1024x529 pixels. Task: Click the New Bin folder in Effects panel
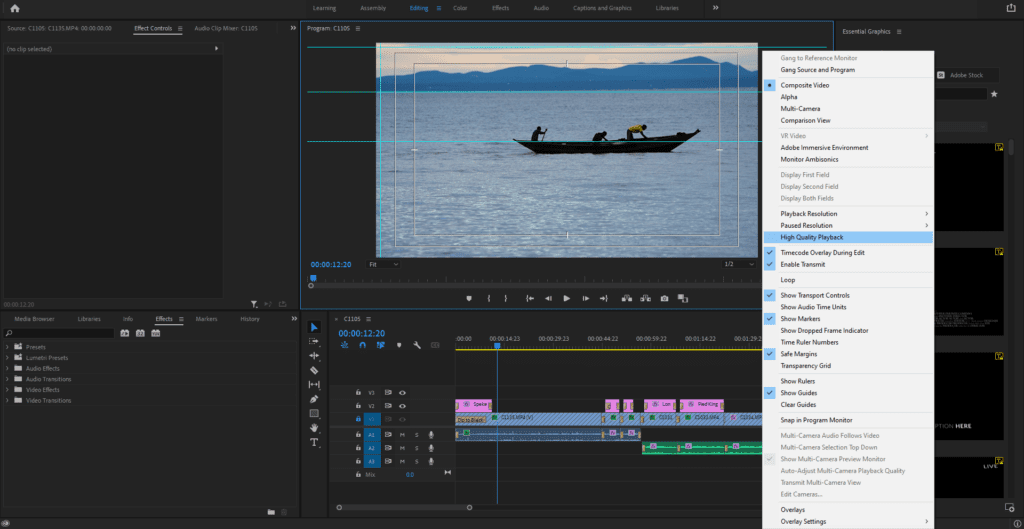[271, 512]
